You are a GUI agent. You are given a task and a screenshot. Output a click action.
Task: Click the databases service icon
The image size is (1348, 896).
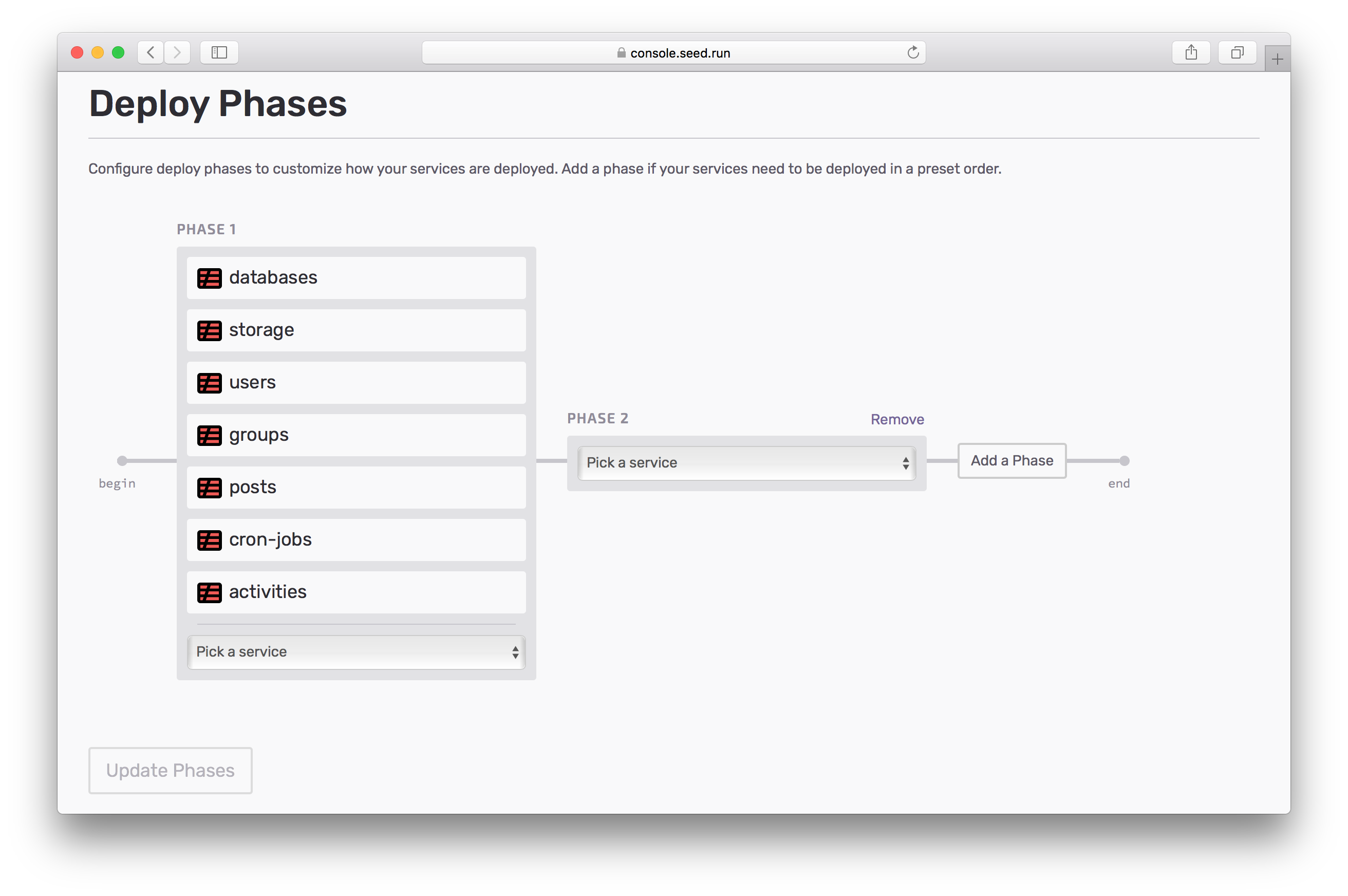pyautogui.click(x=209, y=278)
